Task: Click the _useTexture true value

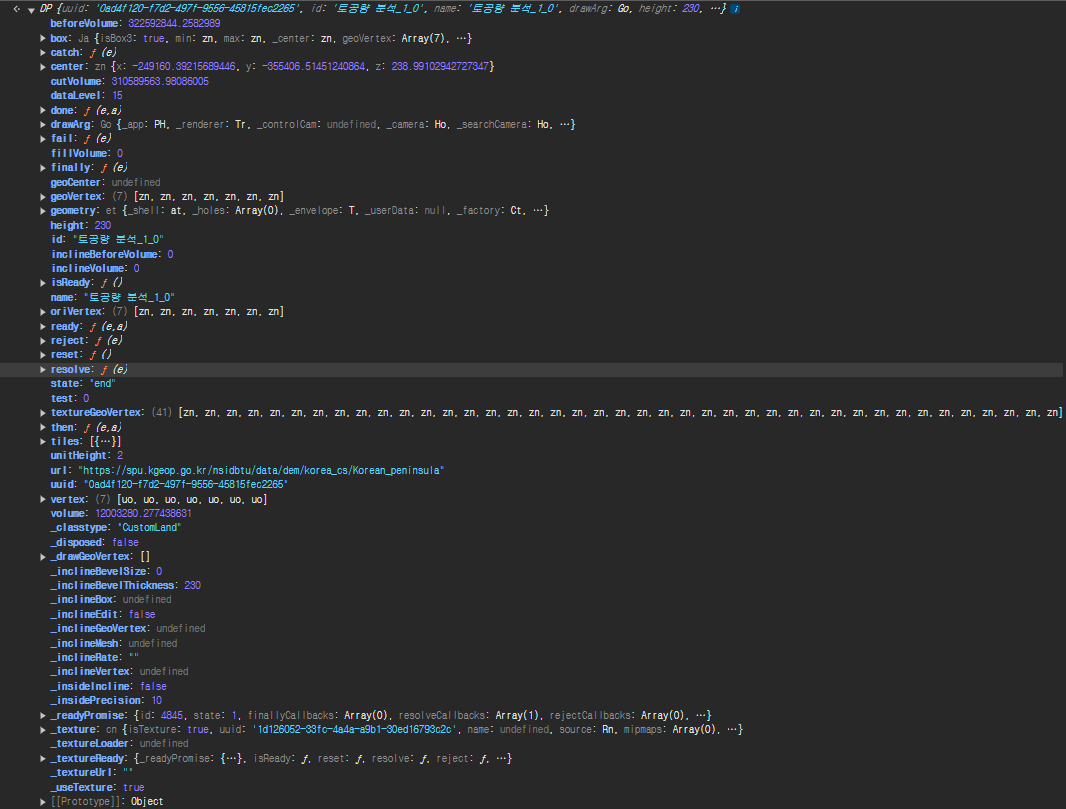Action: tap(133, 787)
